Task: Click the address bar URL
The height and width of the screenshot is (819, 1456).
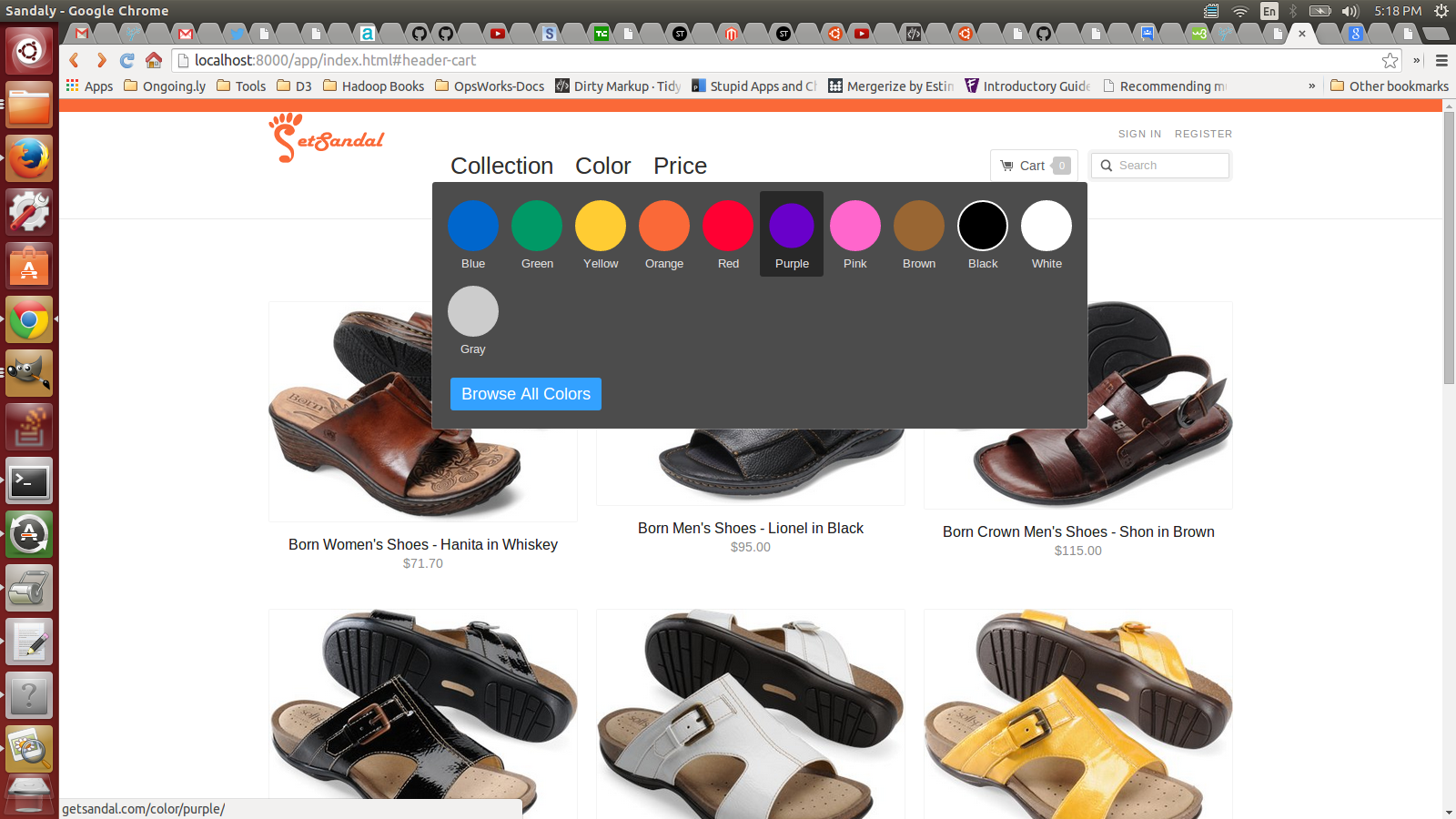Action: 335,60
